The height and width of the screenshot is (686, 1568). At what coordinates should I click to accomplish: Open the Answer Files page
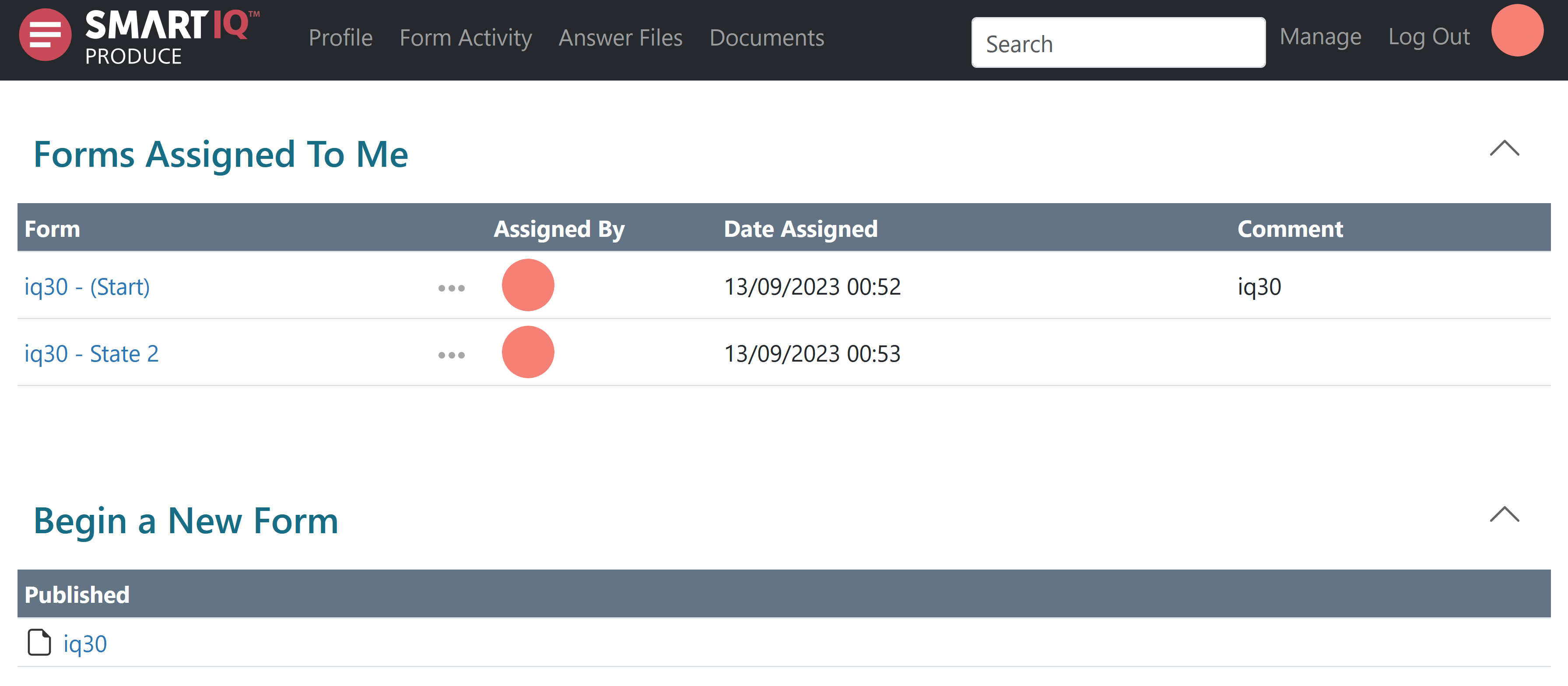pos(620,38)
